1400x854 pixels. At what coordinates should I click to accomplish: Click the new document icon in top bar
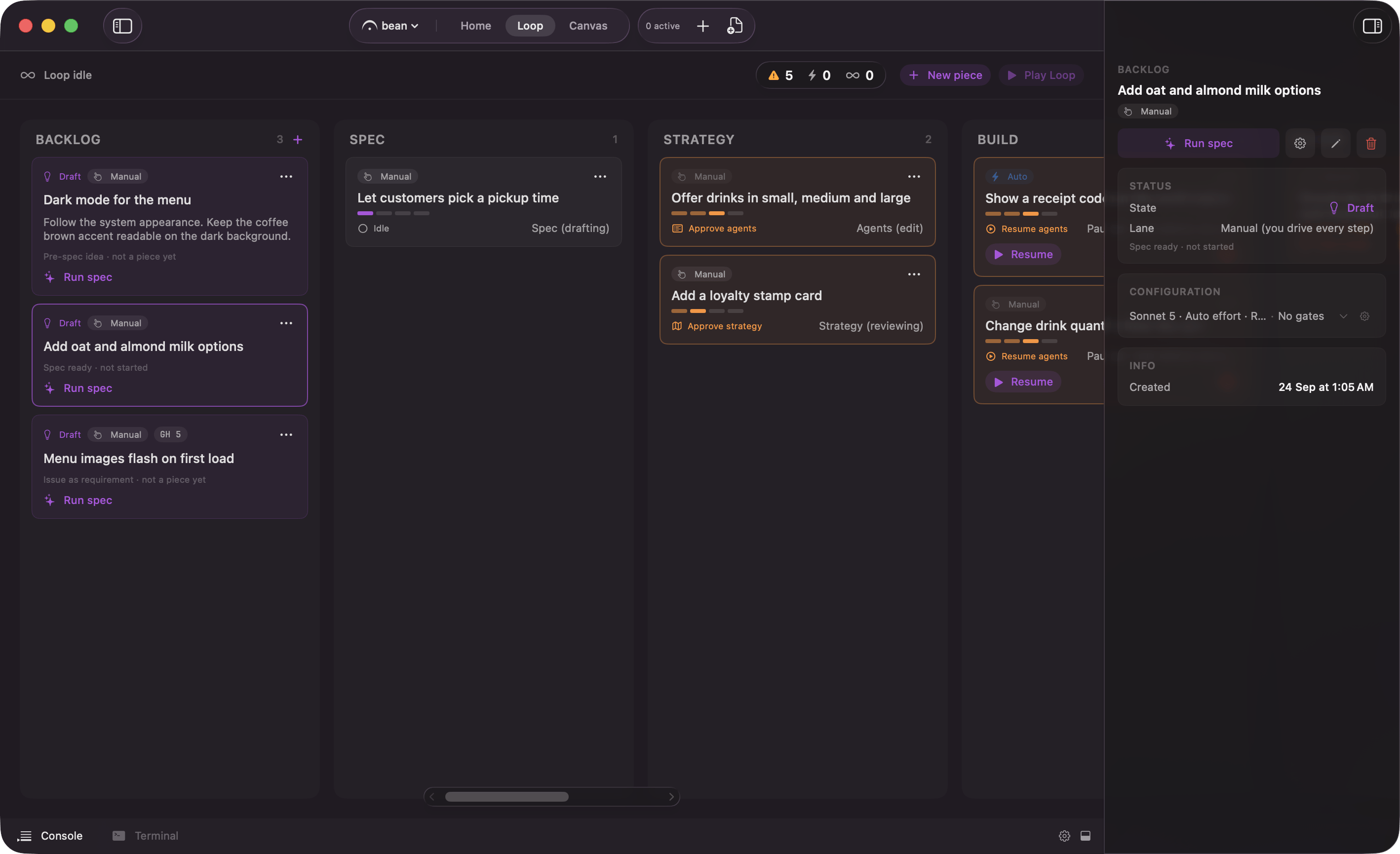[735, 26]
